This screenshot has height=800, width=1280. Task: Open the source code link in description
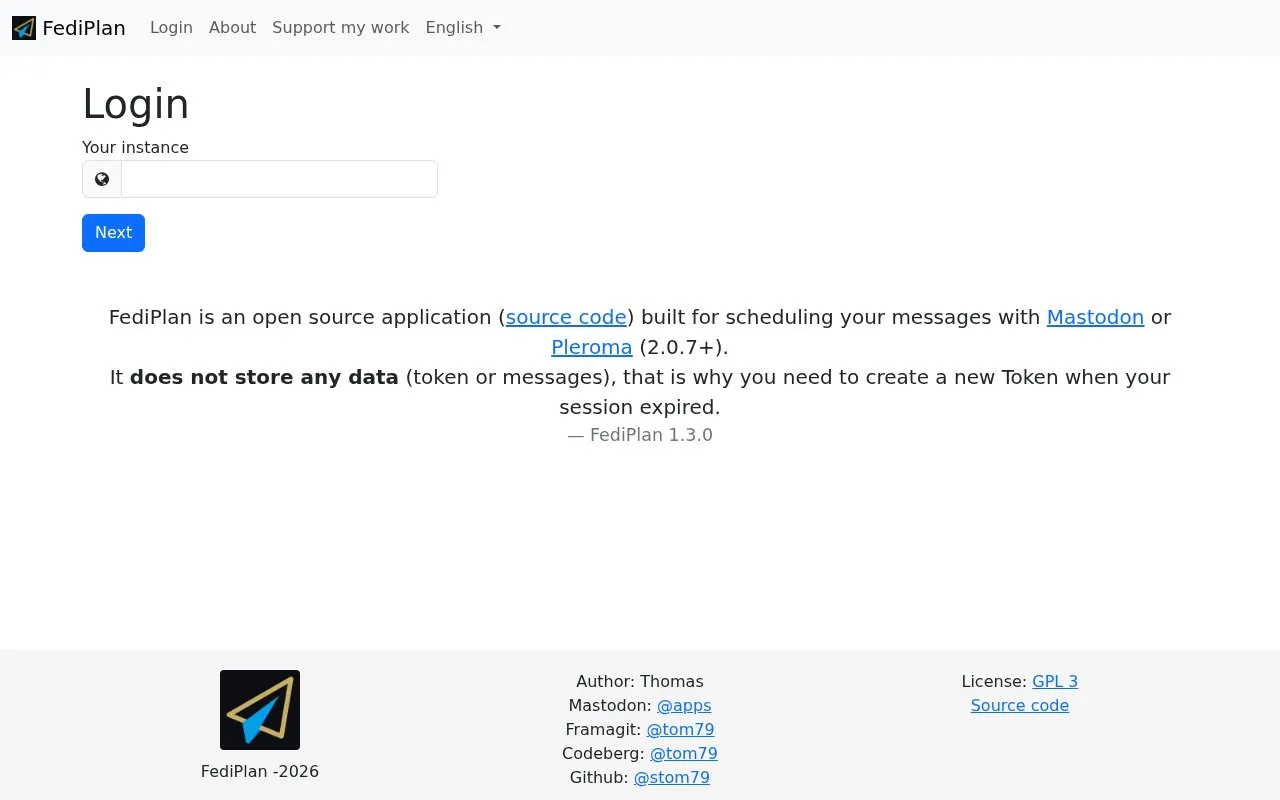(566, 317)
